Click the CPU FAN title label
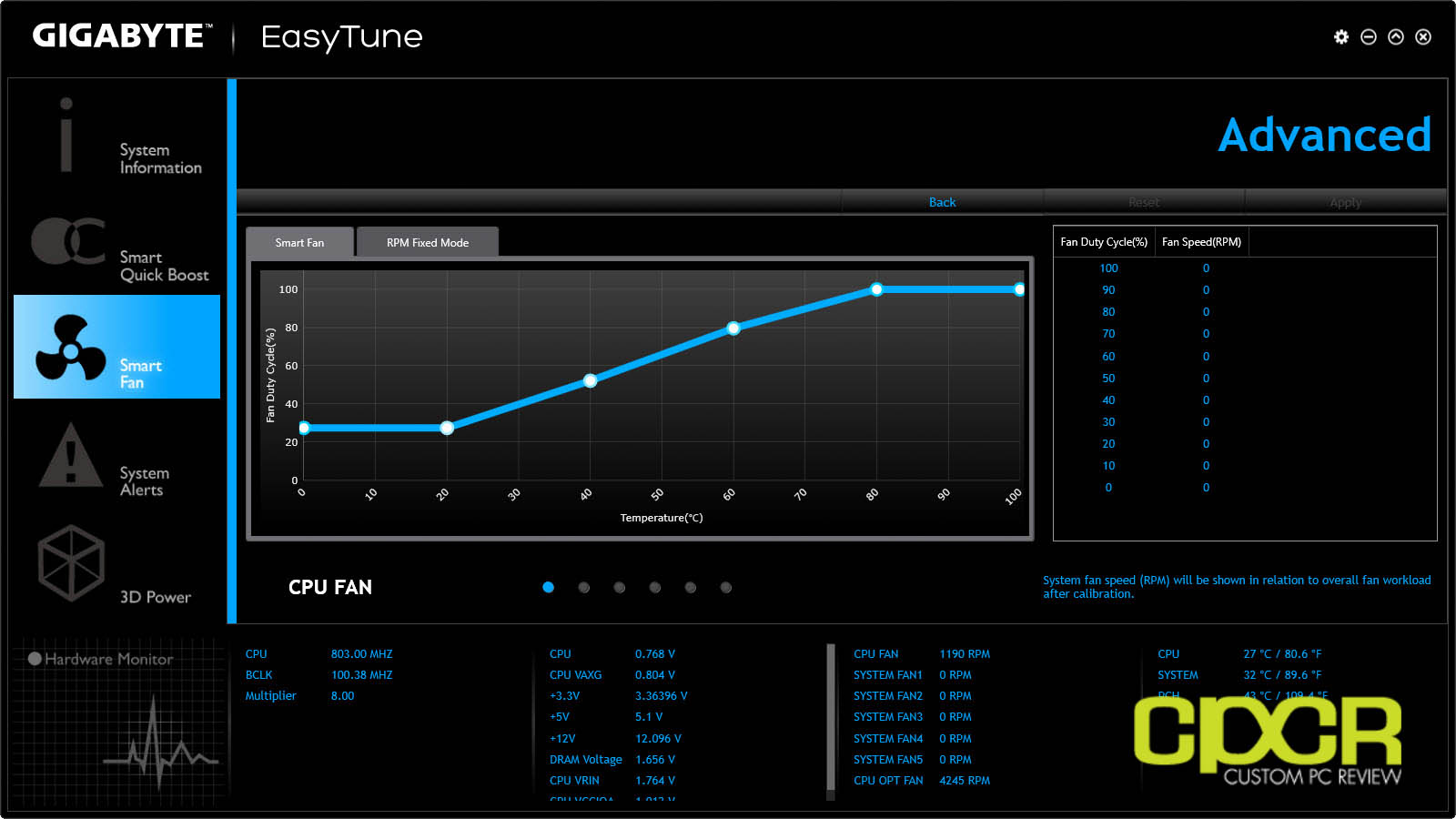Viewport: 1456px width, 819px height. coord(330,587)
